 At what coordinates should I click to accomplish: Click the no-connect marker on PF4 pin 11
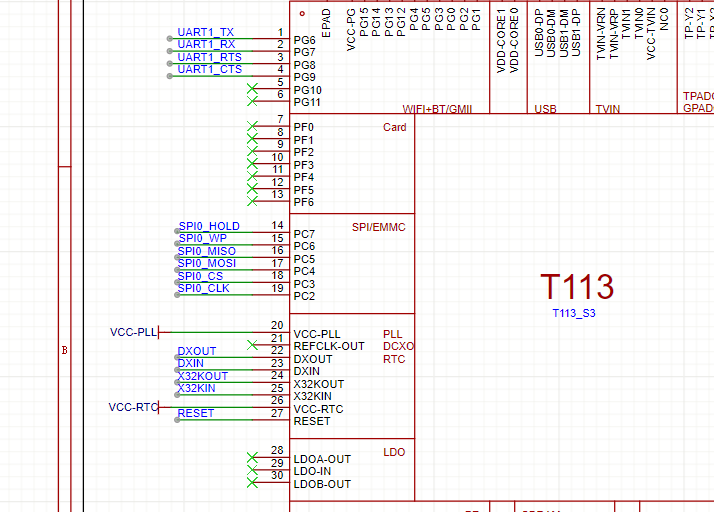coord(252,176)
